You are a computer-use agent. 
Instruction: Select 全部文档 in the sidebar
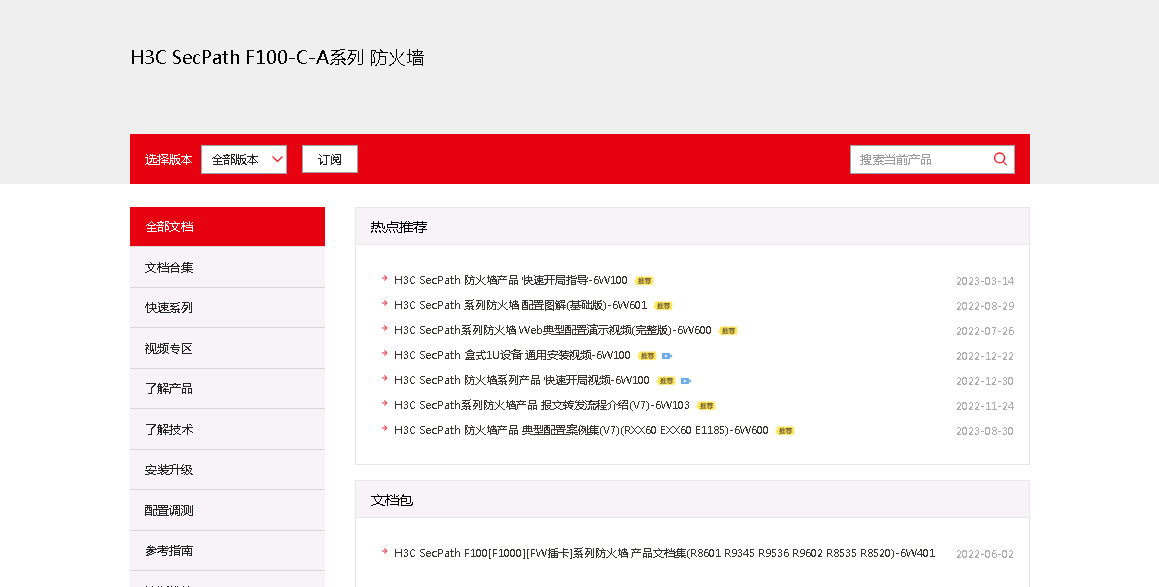tap(228, 227)
